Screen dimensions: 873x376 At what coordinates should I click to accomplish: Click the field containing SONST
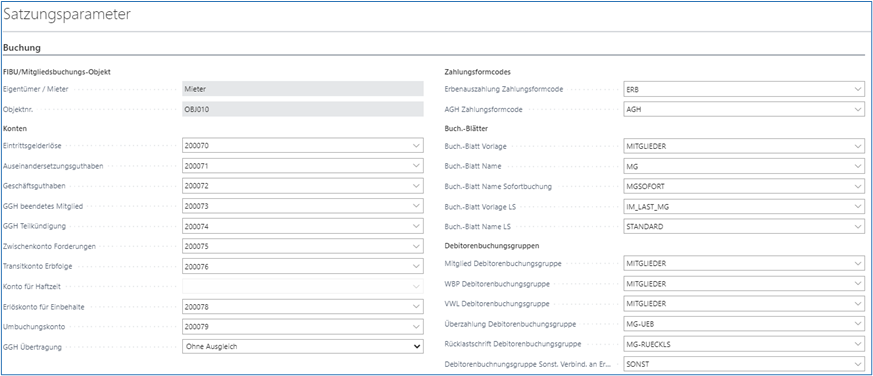(x=744, y=364)
